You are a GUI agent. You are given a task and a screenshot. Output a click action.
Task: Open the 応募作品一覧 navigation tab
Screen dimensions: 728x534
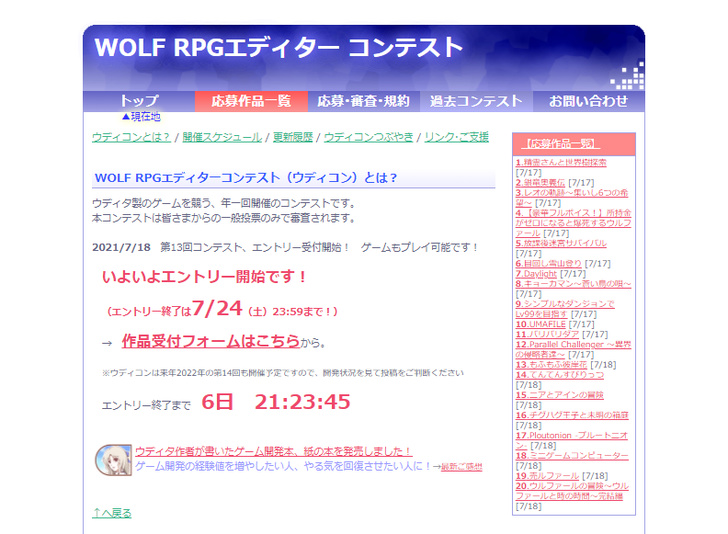click(x=251, y=101)
